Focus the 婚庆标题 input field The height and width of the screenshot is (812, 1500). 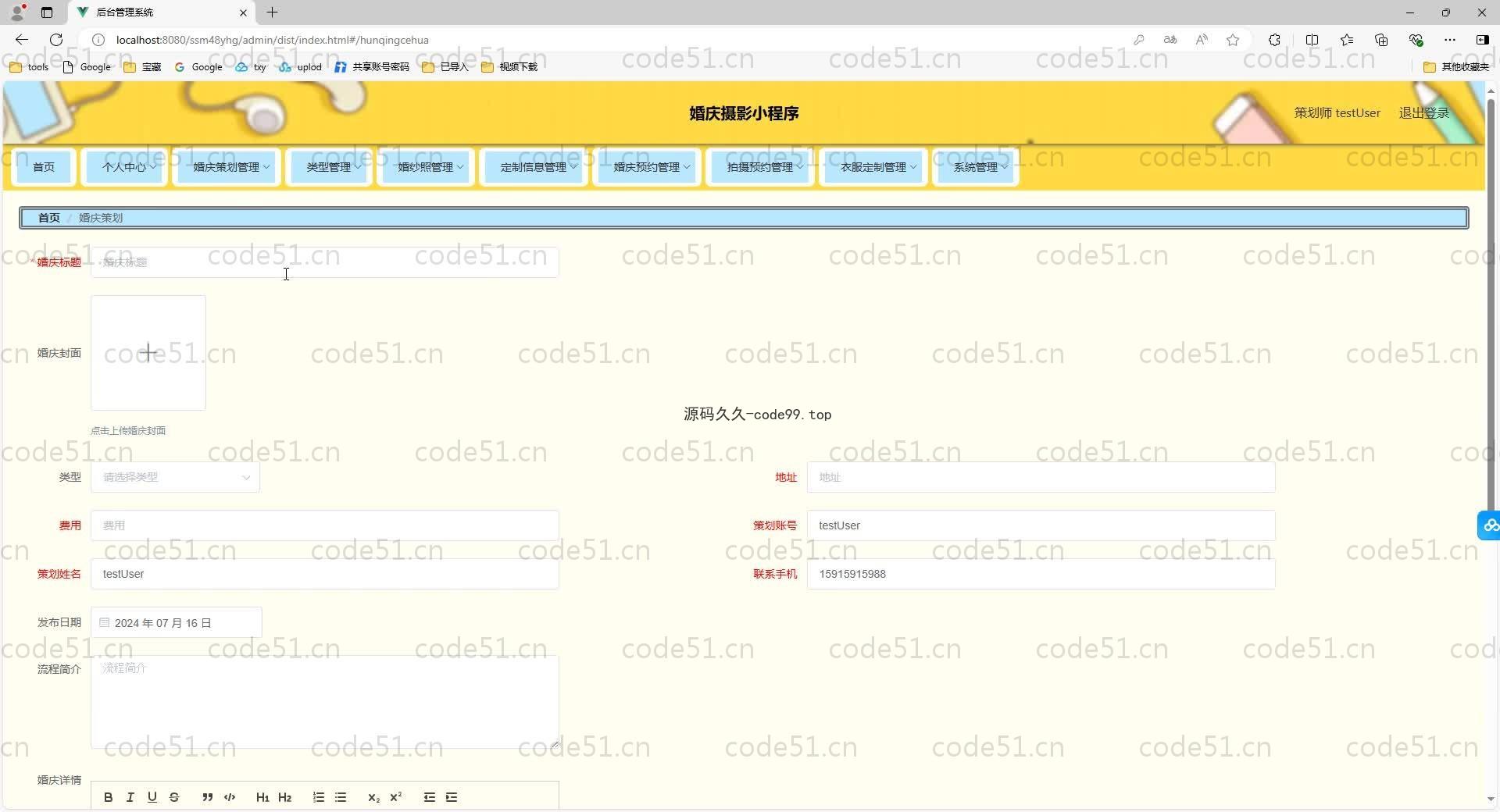pos(325,262)
